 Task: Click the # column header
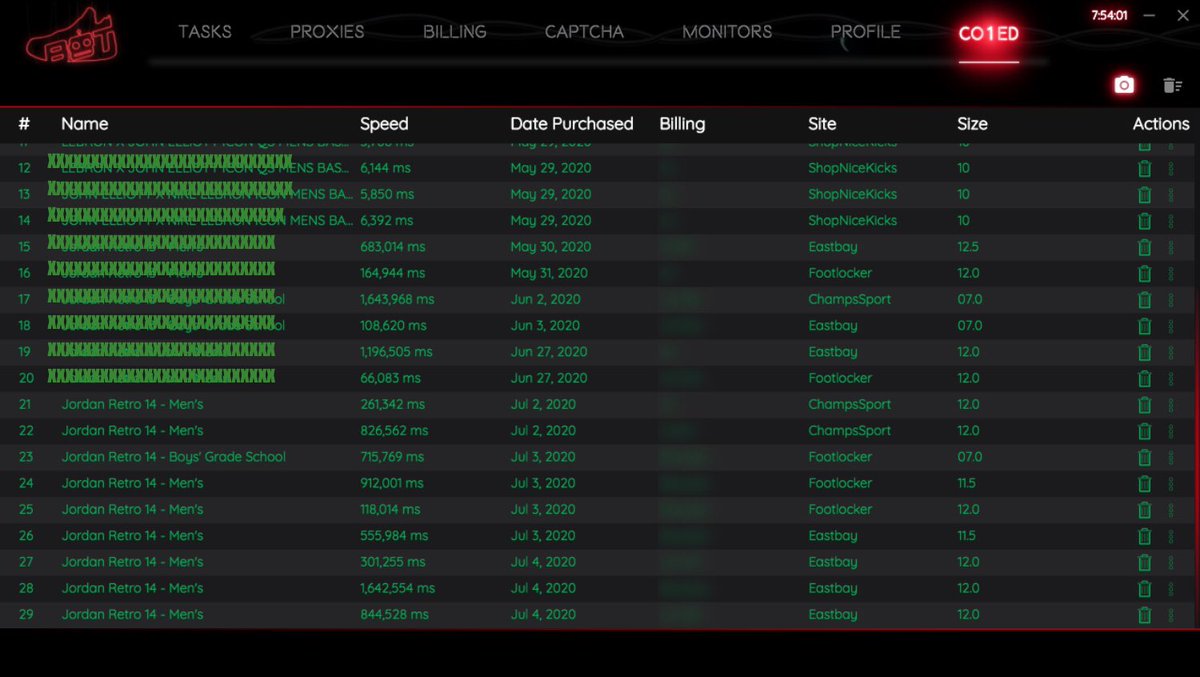(x=24, y=124)
